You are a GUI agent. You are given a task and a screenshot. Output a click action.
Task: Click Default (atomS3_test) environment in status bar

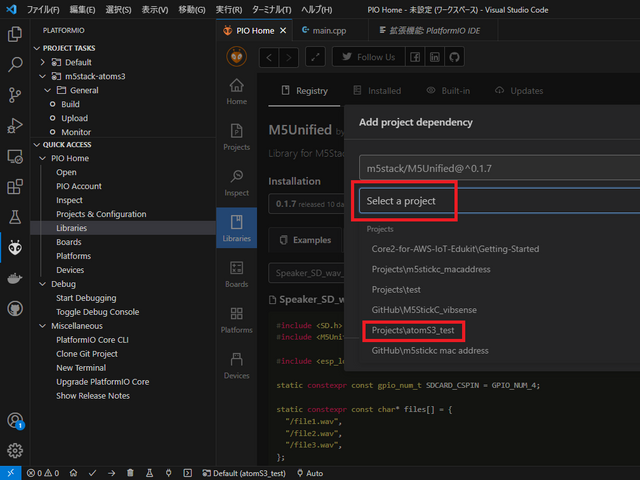coord(244,473)
